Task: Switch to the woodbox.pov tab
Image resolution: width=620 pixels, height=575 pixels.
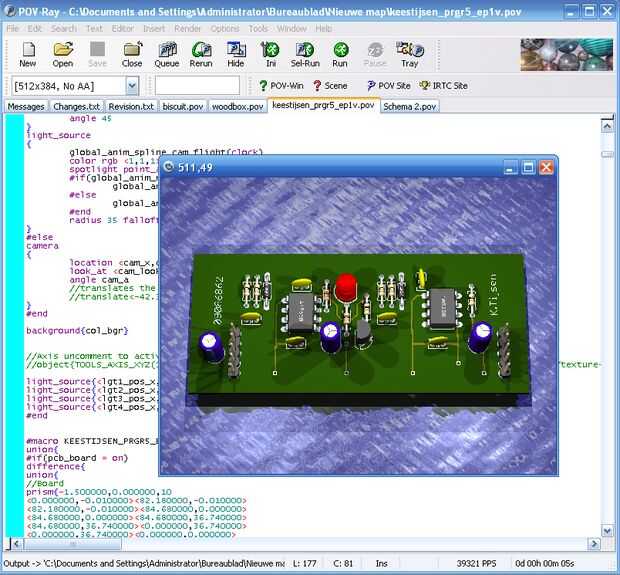Action: 238,106
